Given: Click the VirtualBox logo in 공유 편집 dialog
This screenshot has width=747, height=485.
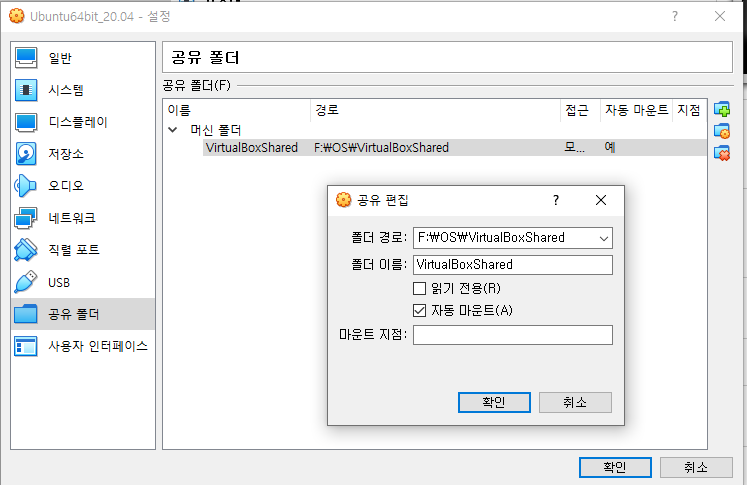Looking at the screenshot, I should (x=343, y=200).
